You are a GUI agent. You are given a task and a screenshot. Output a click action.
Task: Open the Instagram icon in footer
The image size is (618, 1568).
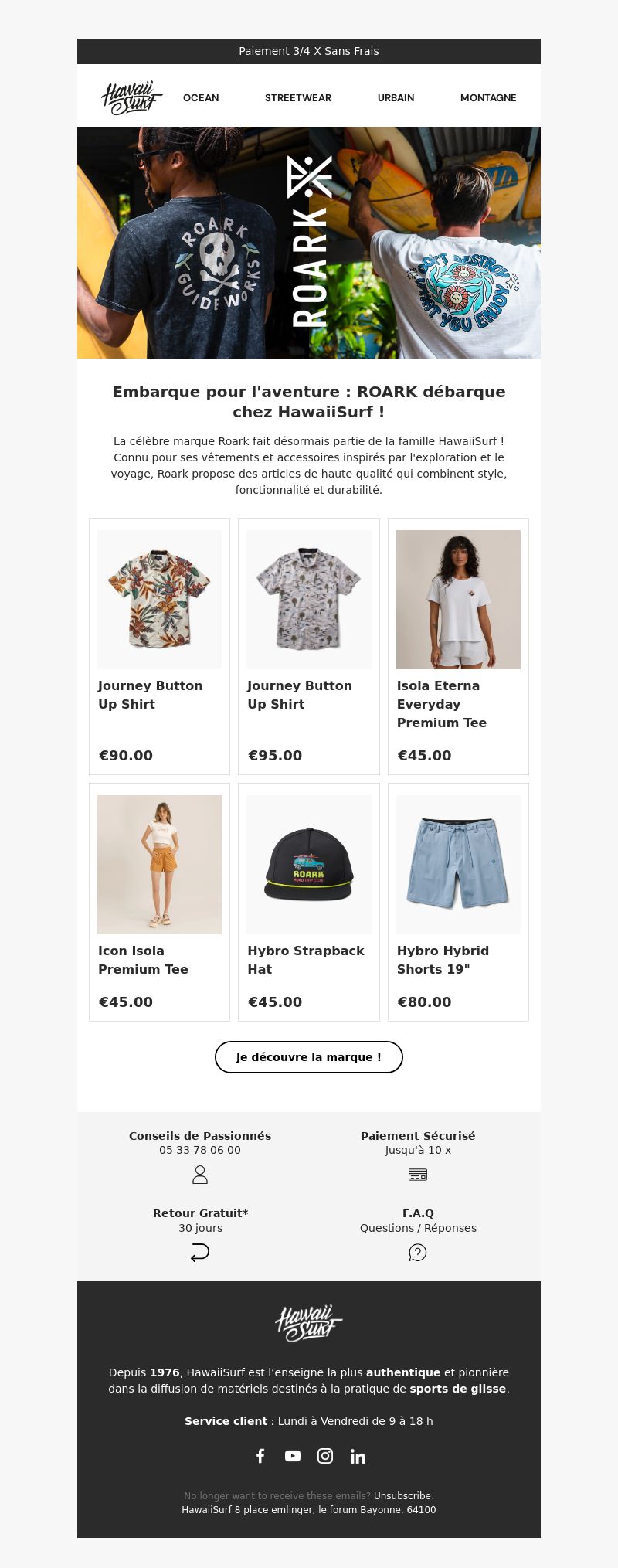(325, 1456)
